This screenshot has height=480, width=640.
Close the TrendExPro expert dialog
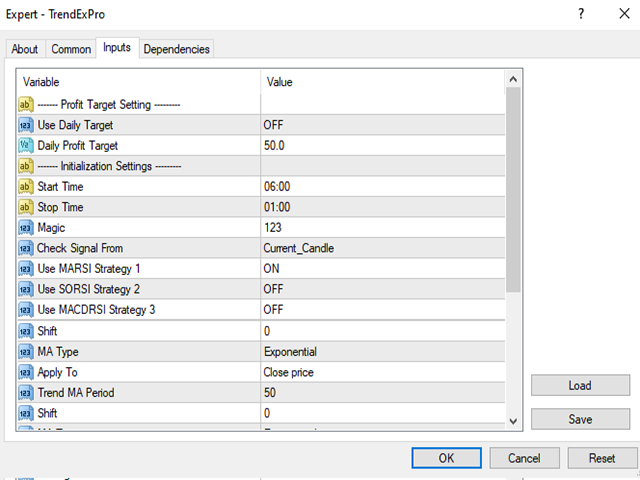(624, 14)
